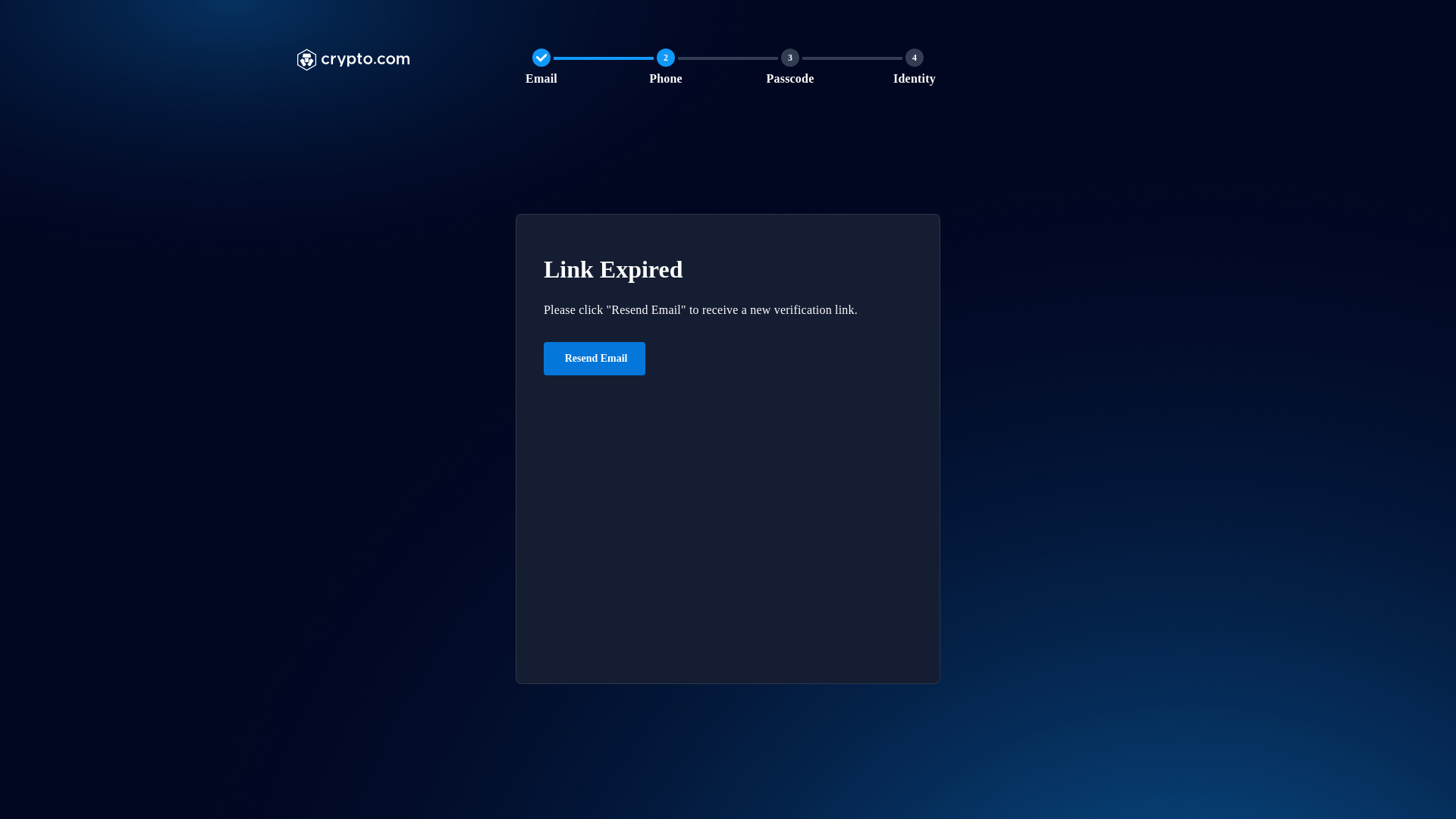The image size is (1456, 819).
Task: Open the crypto.com logo link
Action: pos(353,59)
